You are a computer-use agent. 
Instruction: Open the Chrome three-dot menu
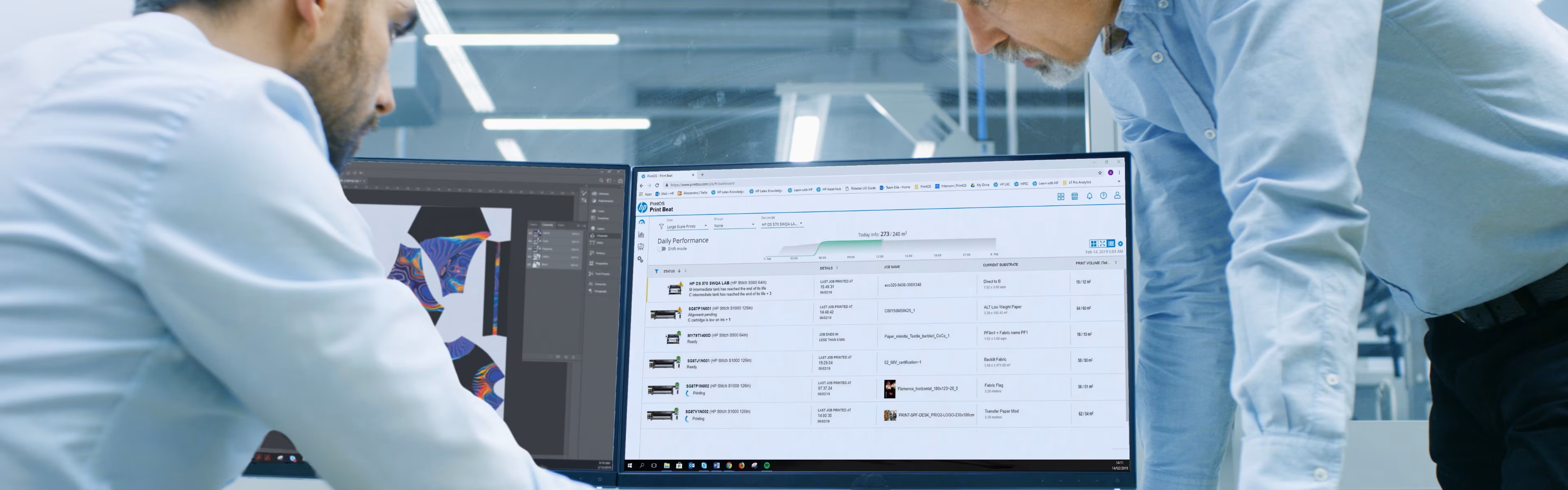[x=1119, y=172]
